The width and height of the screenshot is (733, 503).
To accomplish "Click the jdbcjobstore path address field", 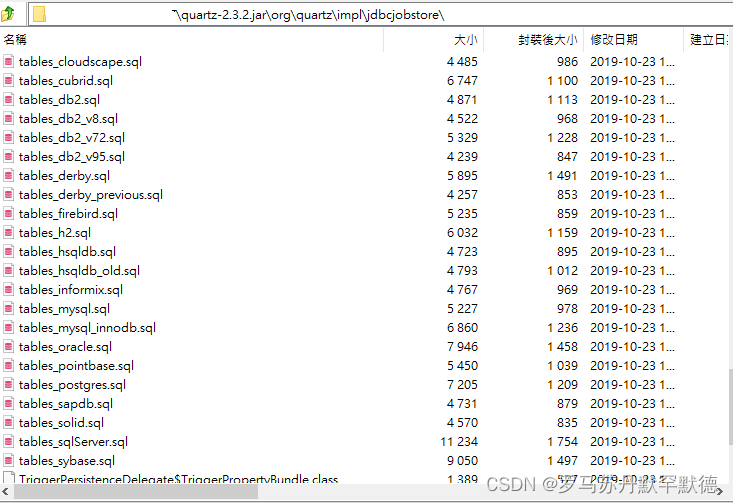I will click(x=380, y=14).
